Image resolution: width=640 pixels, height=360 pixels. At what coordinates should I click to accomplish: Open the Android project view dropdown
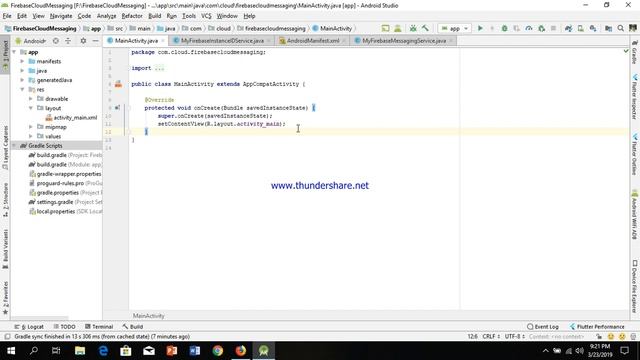(x=31, y=41)
